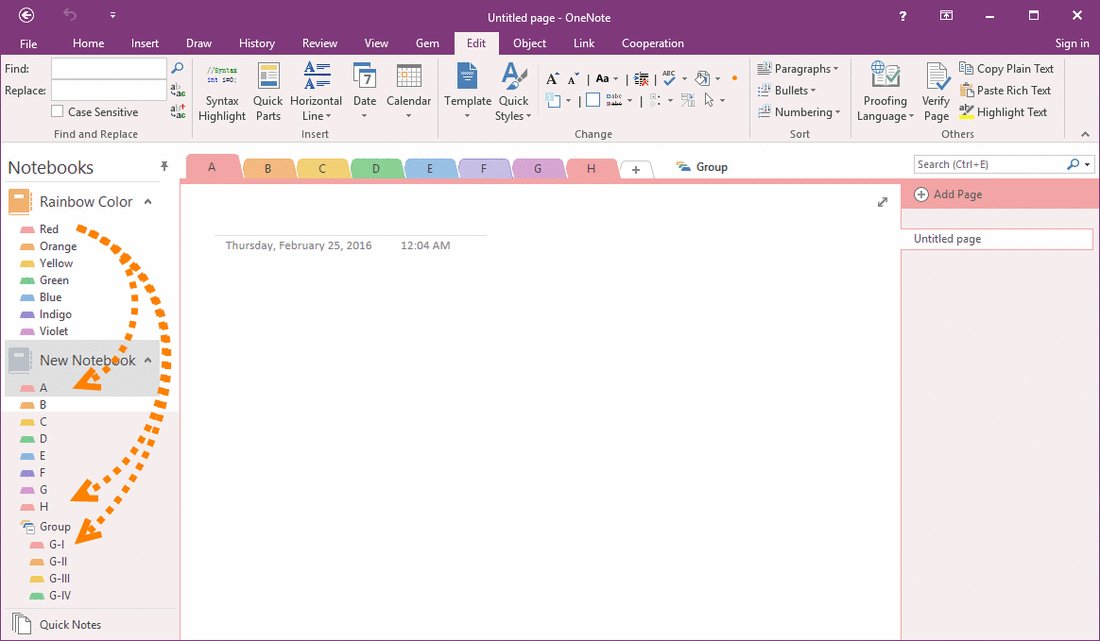
Task: Click the replace all icon below Replace field
Action: tap(177, 111)
